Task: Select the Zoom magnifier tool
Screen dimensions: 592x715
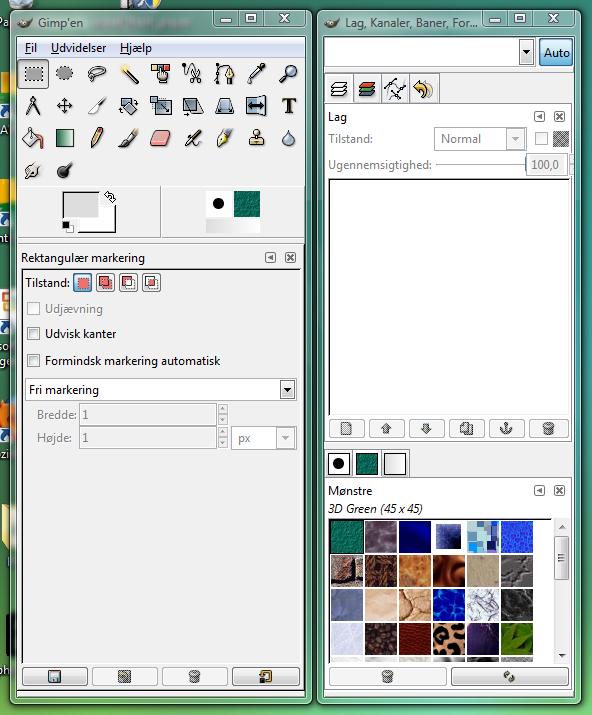Action: click(288, 73)
